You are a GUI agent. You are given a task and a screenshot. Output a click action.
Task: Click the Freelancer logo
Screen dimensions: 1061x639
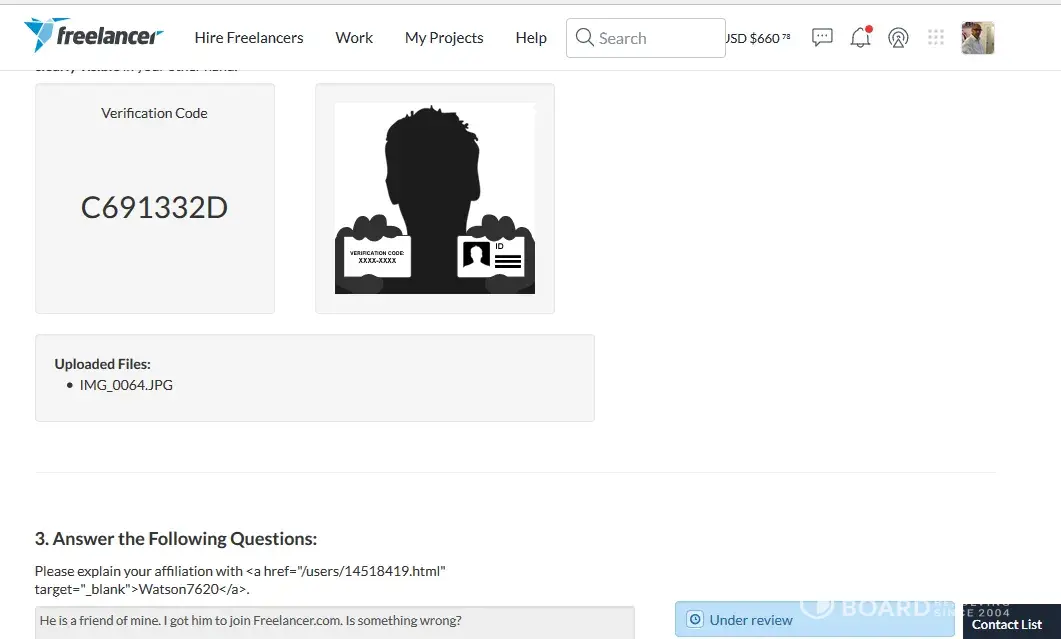(93, 37)
